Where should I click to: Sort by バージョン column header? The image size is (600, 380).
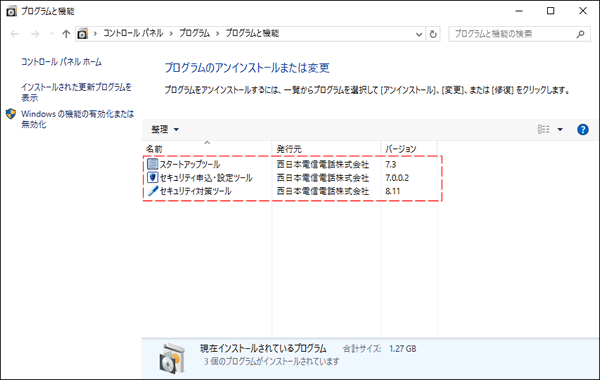tap(409, 149)
